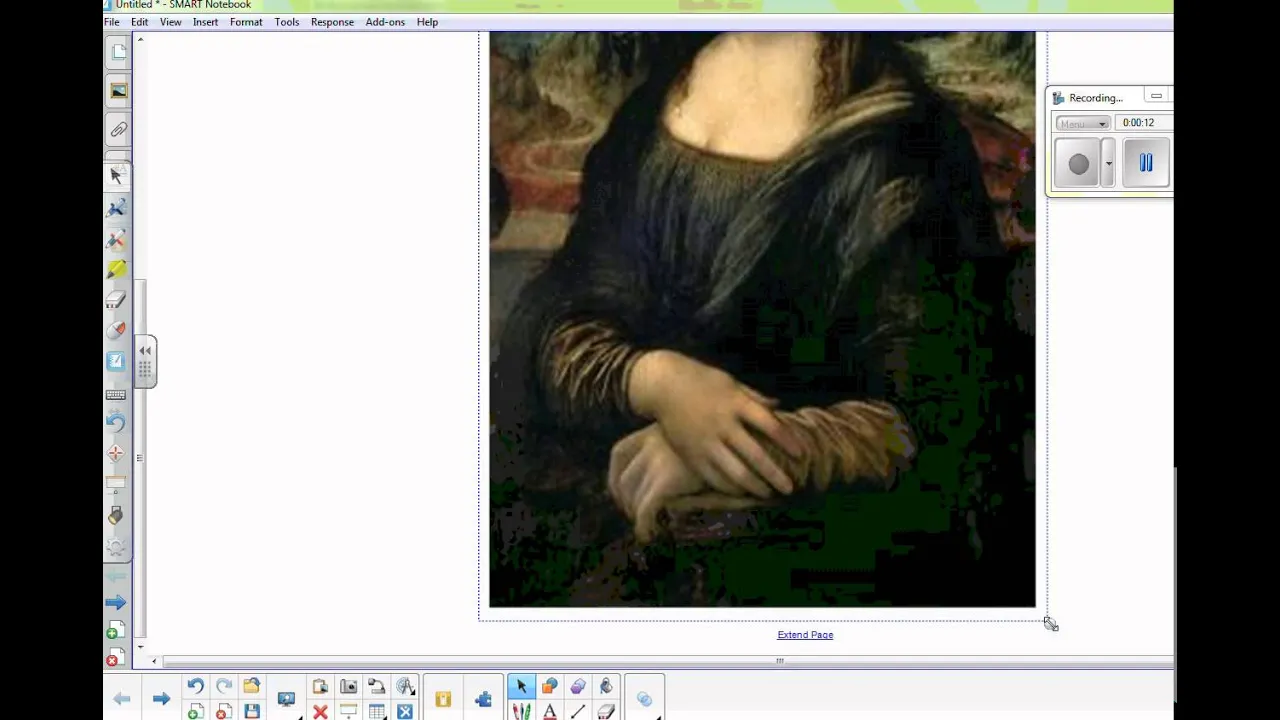Open dropdown arrow next to record button
The image size is (1280, 720).
click(x=1108, y=165)
